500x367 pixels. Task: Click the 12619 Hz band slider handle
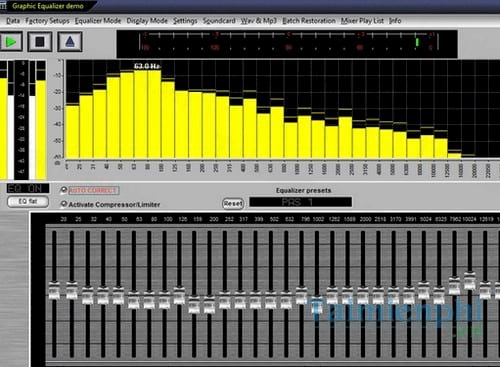click(x=485, y=291)
